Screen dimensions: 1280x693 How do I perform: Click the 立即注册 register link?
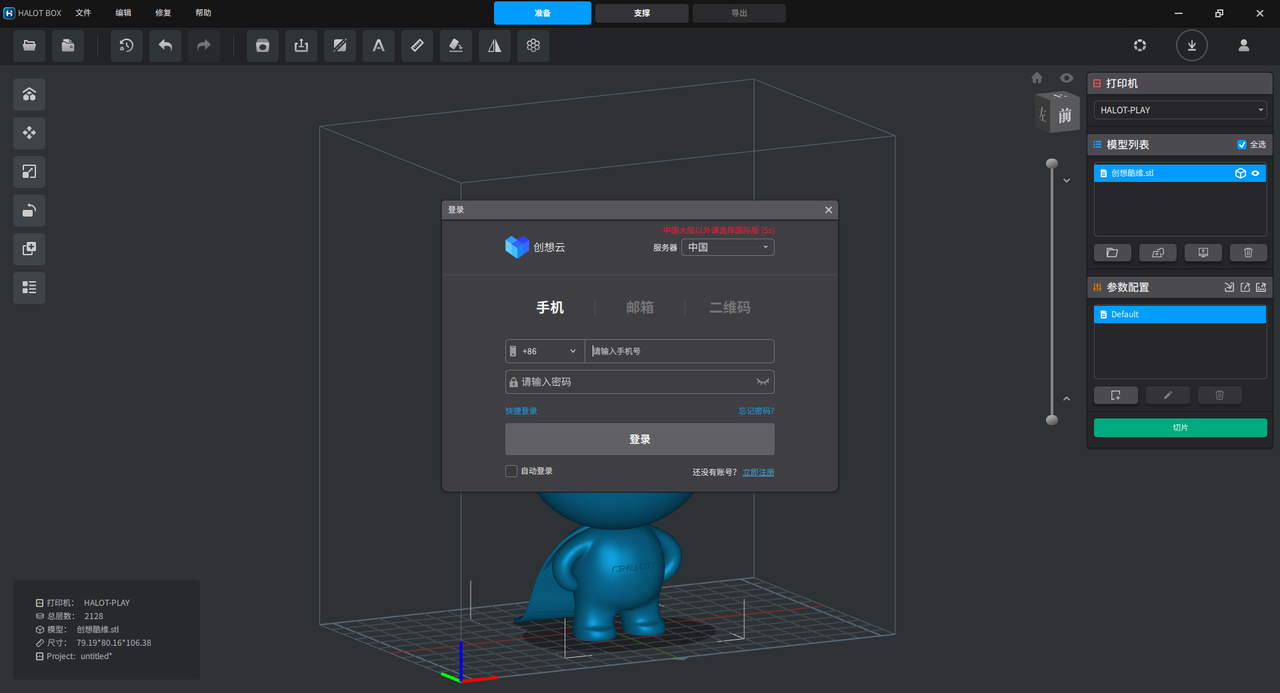pyautogui.click(x=758, y=472)
